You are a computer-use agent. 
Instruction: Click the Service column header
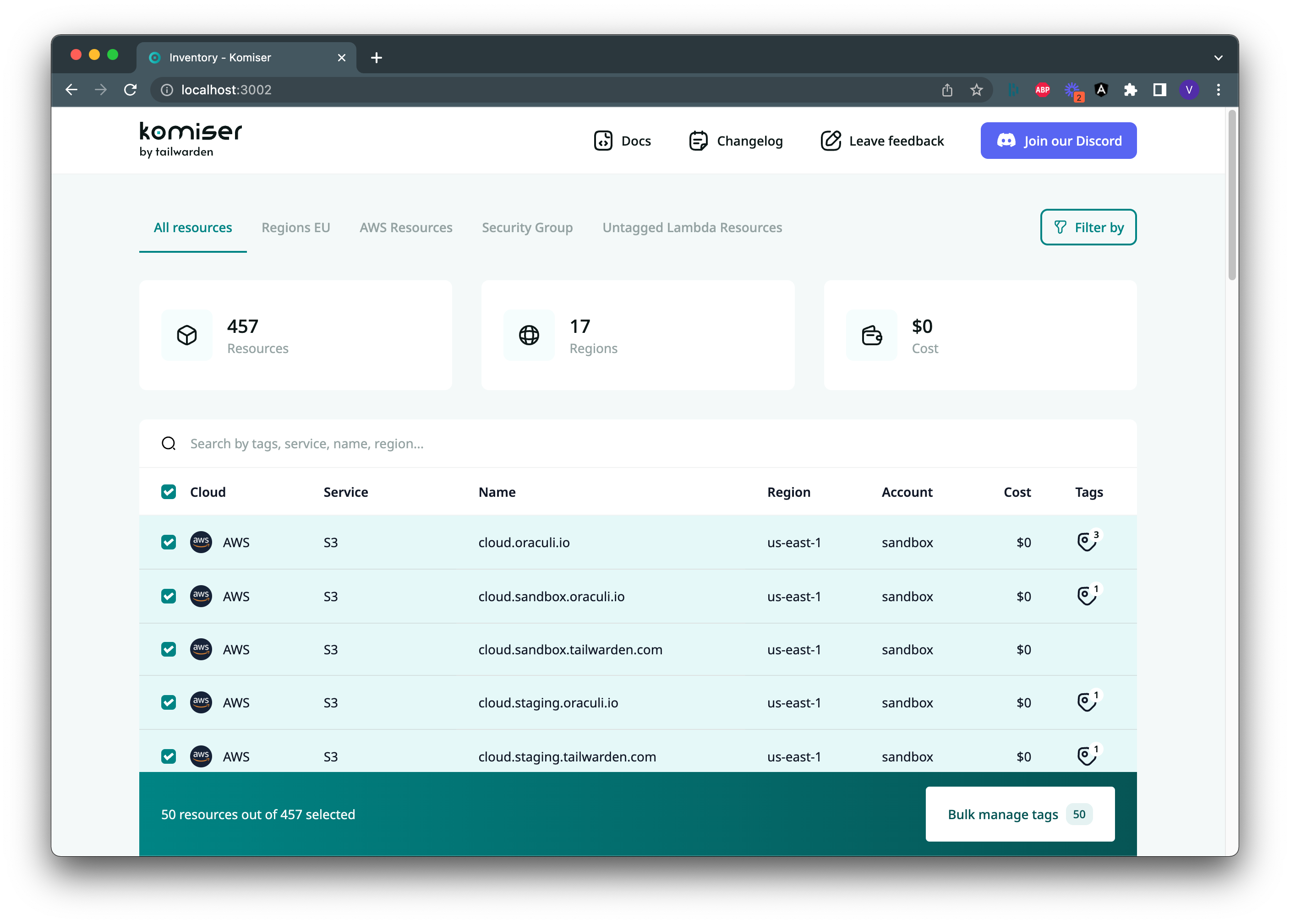coord(345,492)
